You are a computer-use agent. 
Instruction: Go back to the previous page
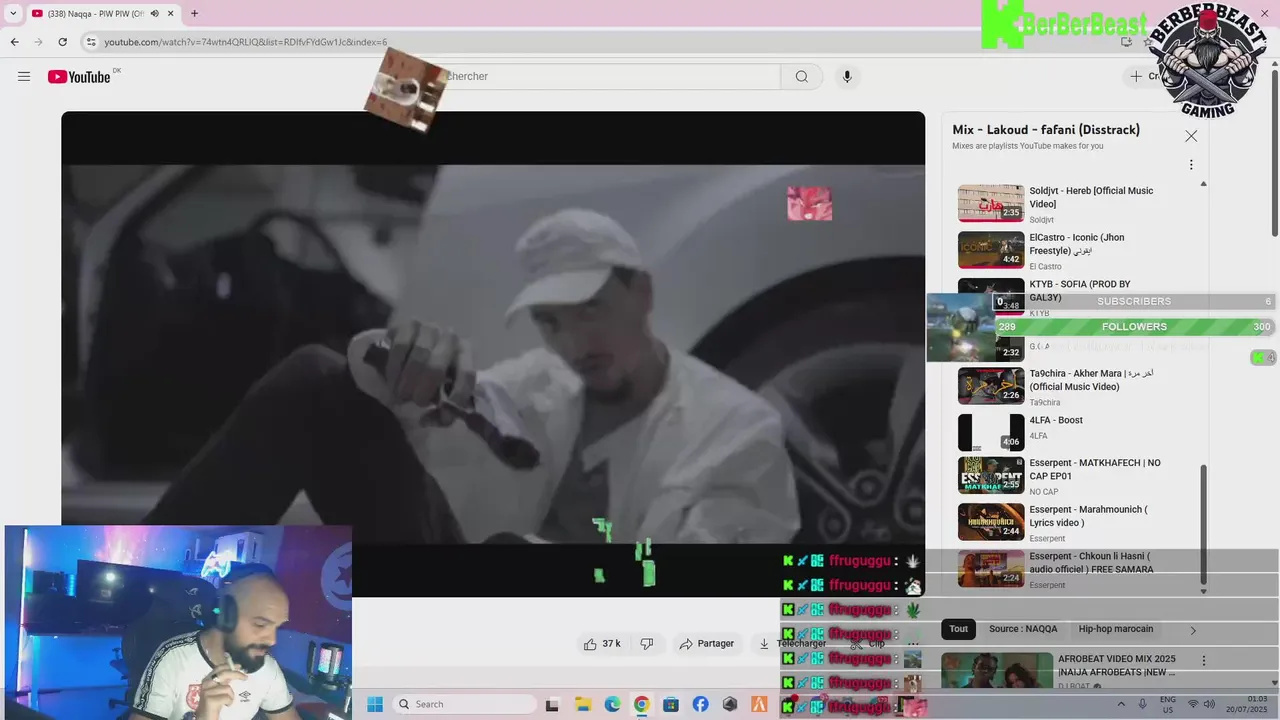(x=14, y=42)
